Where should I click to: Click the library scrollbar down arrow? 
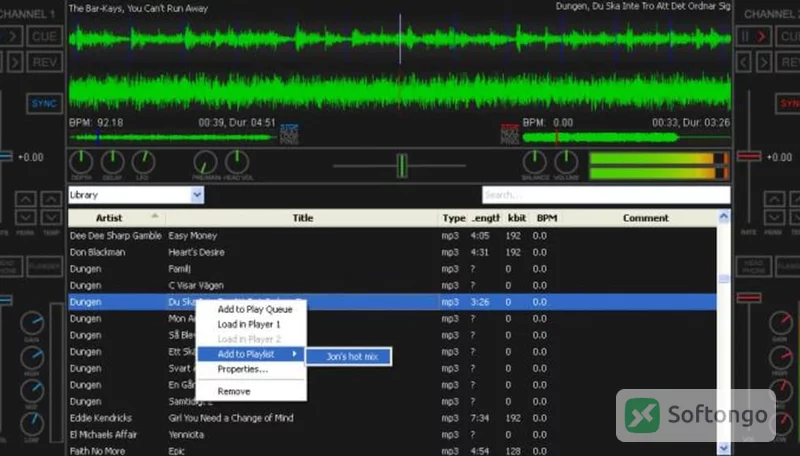click(723, 448)
